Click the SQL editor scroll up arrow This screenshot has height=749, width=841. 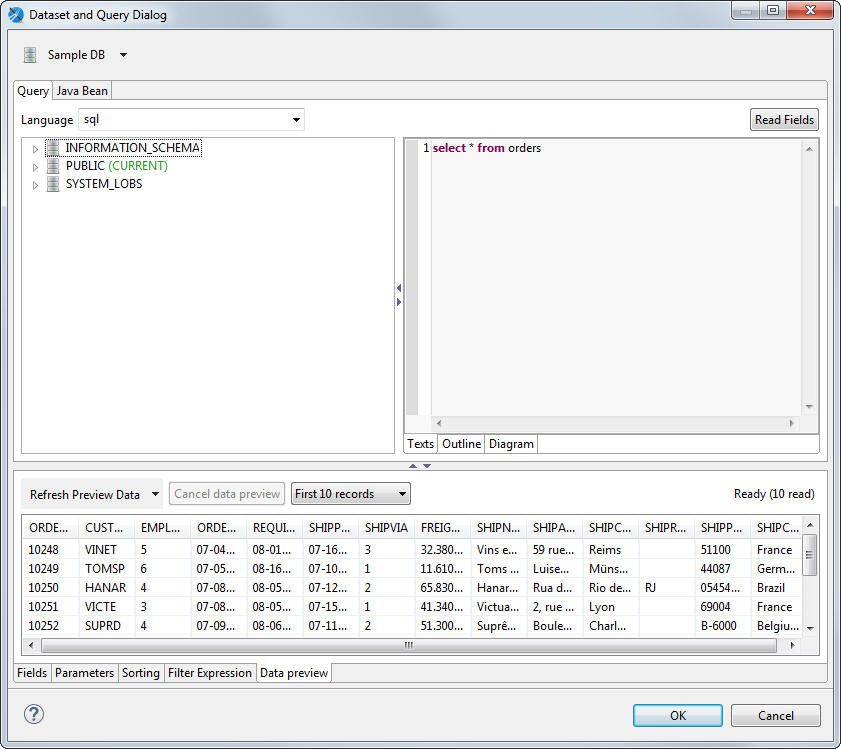tap(809, 149)
